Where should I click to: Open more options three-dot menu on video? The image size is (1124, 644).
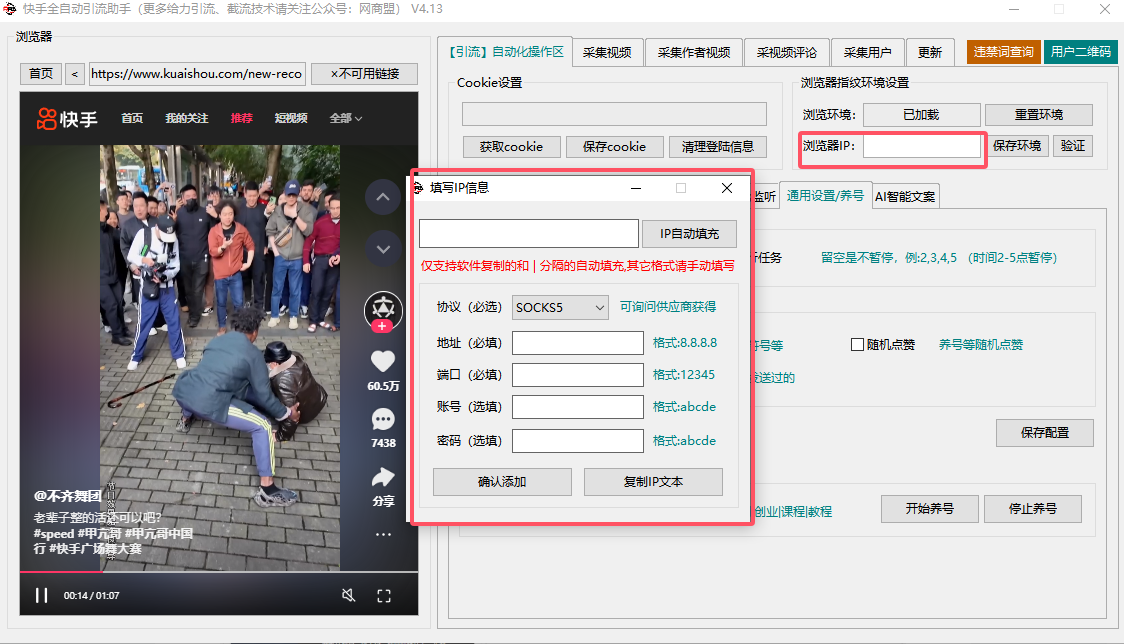pyautogui.click(x=384, y=534)
